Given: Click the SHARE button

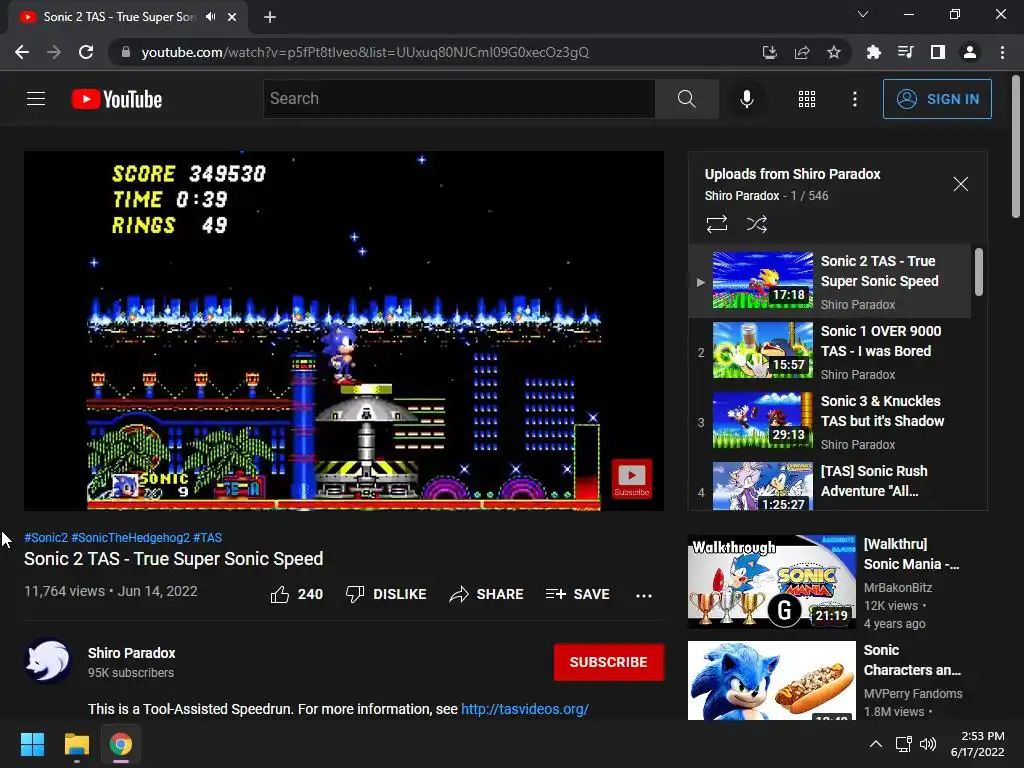Looking at the screenshot, I should [x=487, y=594].
